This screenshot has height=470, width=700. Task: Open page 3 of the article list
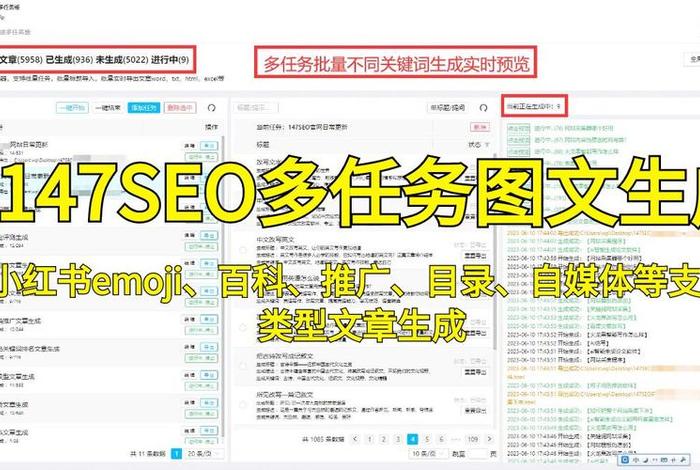tap(398, 439)
